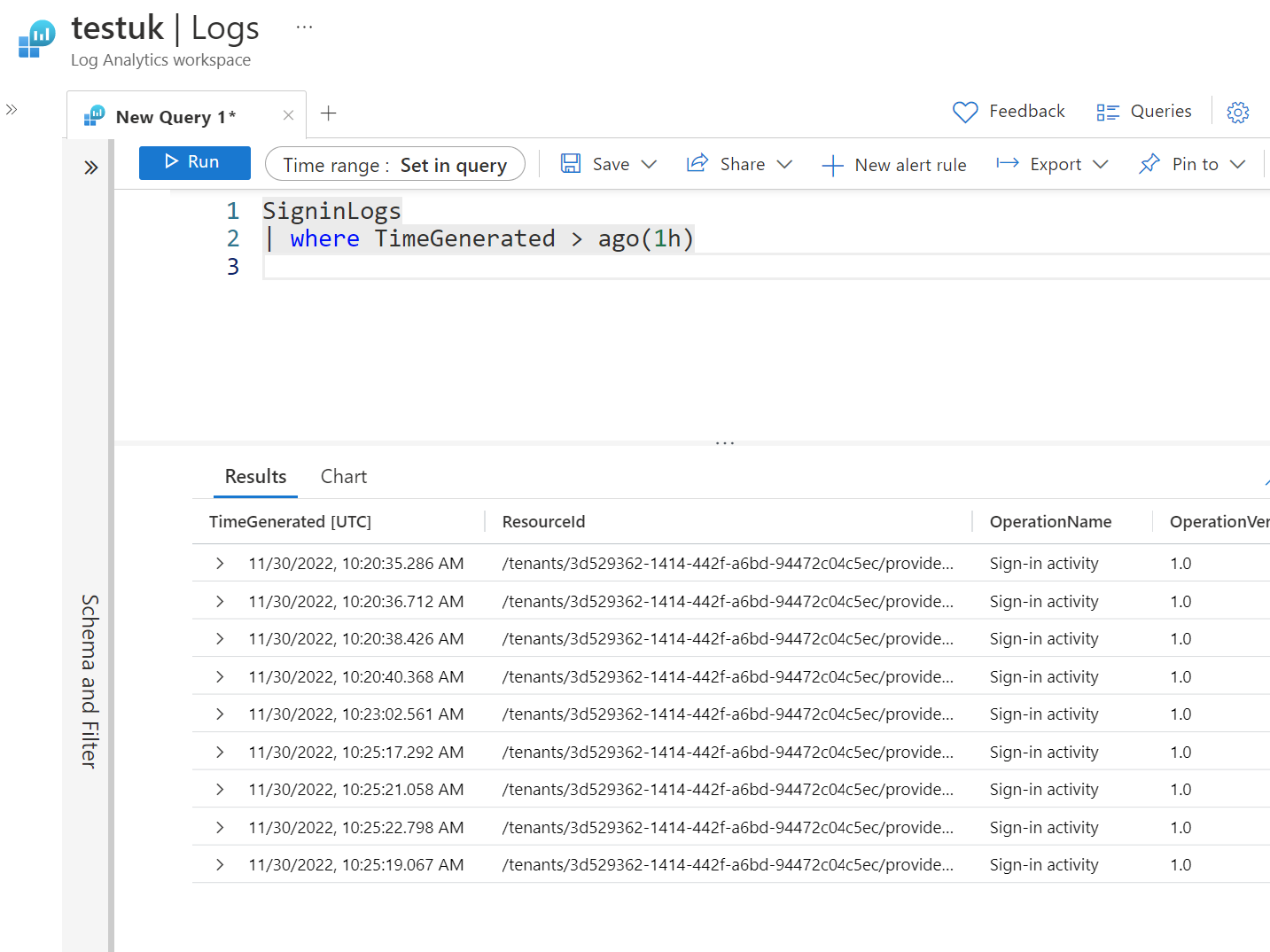Click the New alert rule plus icon
1270x952 pixels.
point(832,165)
